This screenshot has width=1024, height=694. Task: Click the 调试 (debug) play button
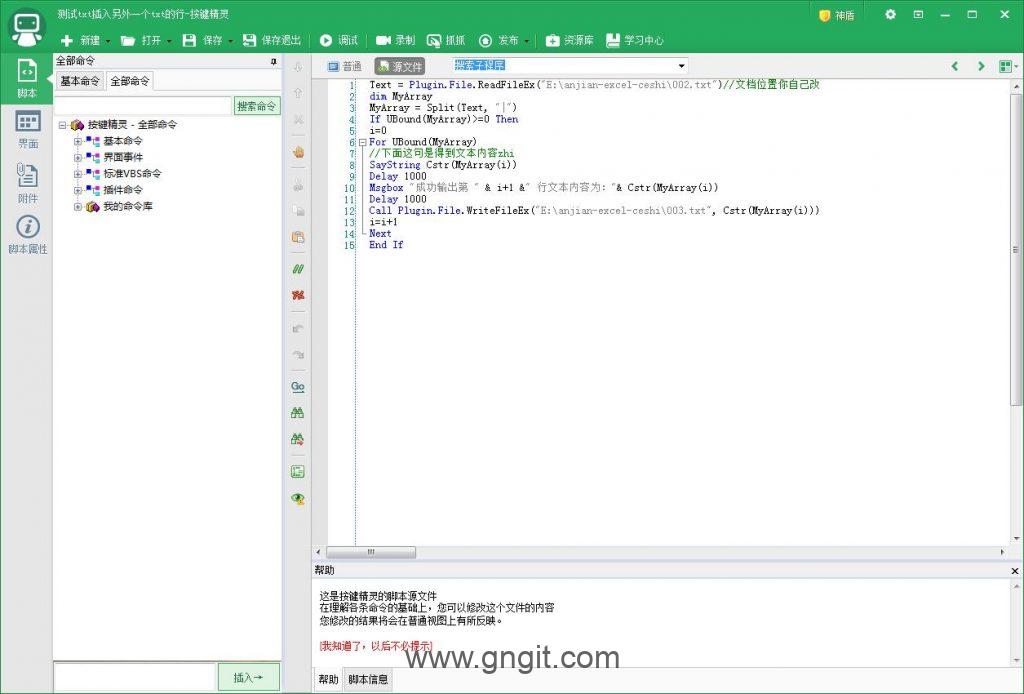tap(339, 40)
